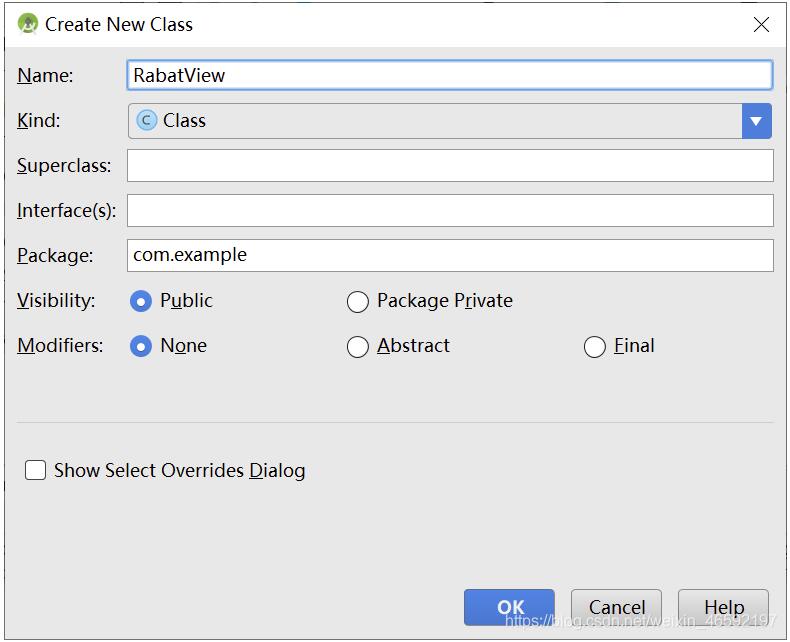Screen dimensions: 790x642
Task: Set the modifier to Abstract
Action: (358, 346)
